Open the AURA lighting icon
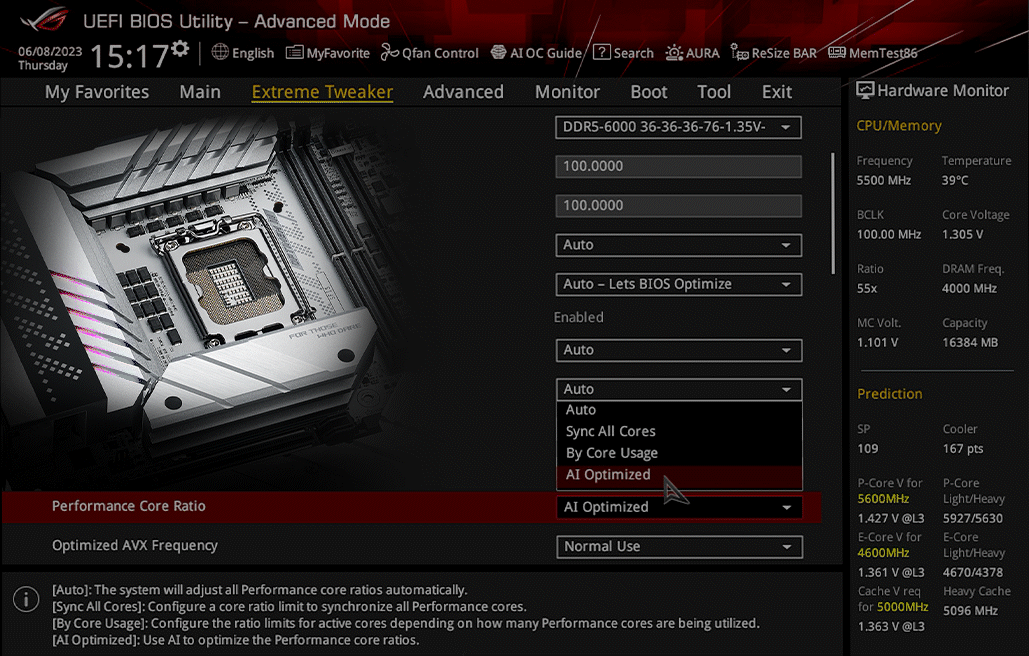1029x656 pixels. pyautogui.click(x=675, y=53)
